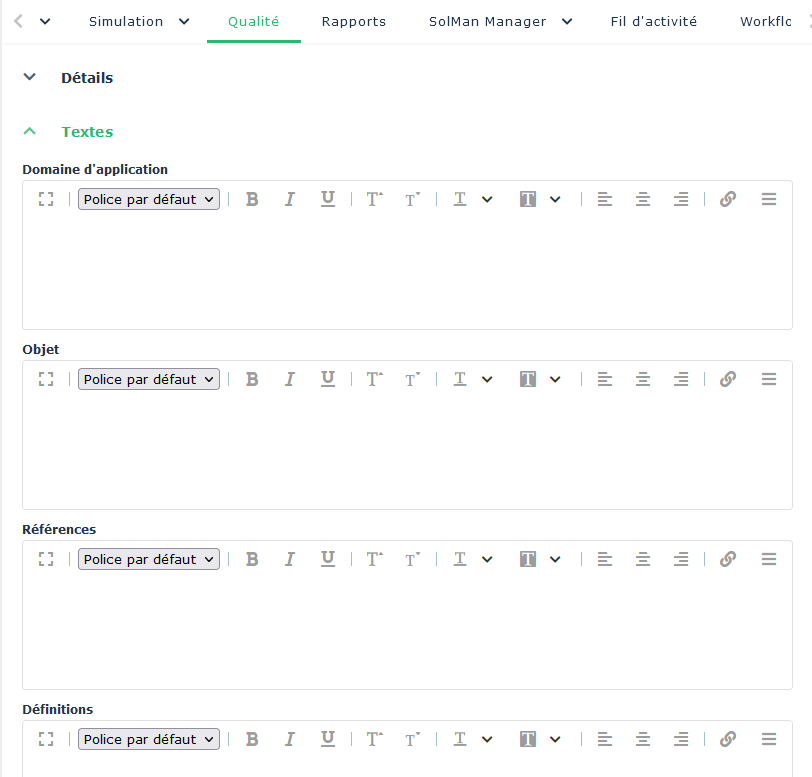812x777 pixels.
Task: Decrease font size in Références editor
Action: pyautogui.click(x=412, y=559)
